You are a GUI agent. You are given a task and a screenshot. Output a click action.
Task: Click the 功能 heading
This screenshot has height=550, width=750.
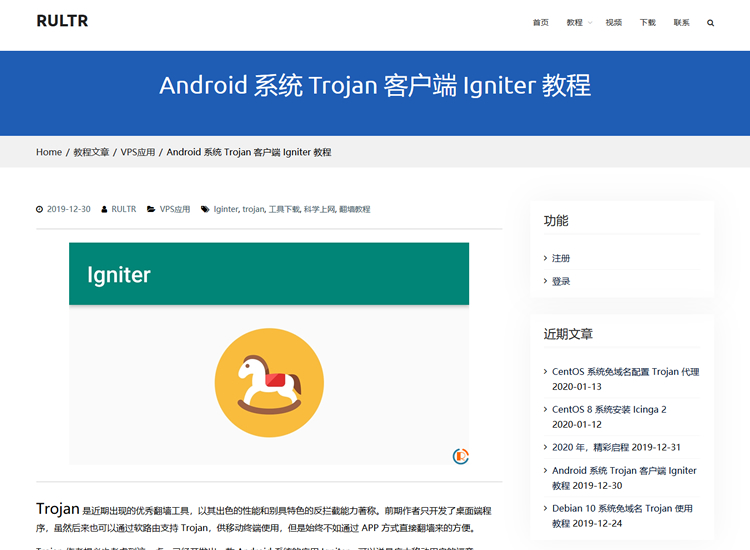[x=556, y=220]
